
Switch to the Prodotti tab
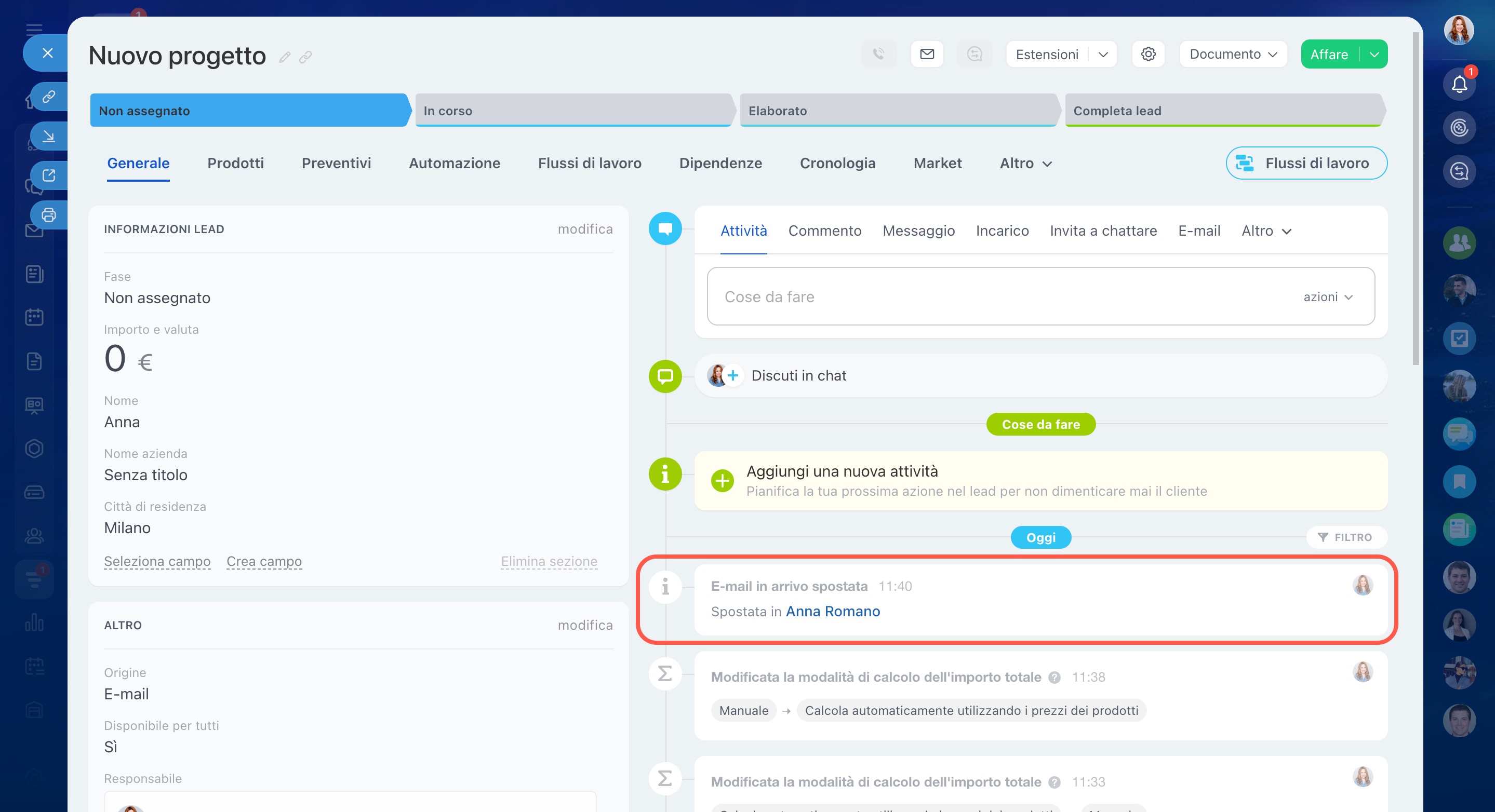click(235, 163)
